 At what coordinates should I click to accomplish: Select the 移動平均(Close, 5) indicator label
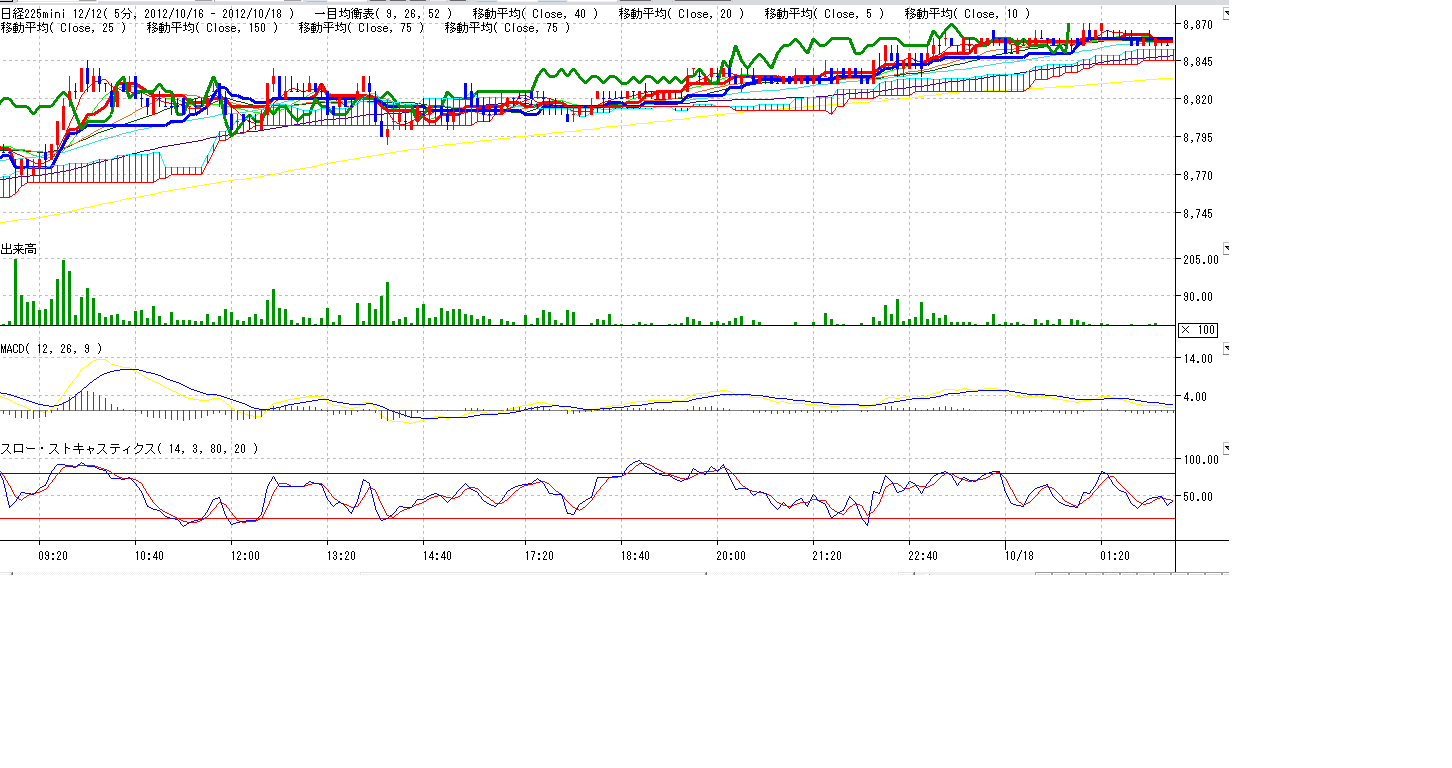tap(823, 13)
